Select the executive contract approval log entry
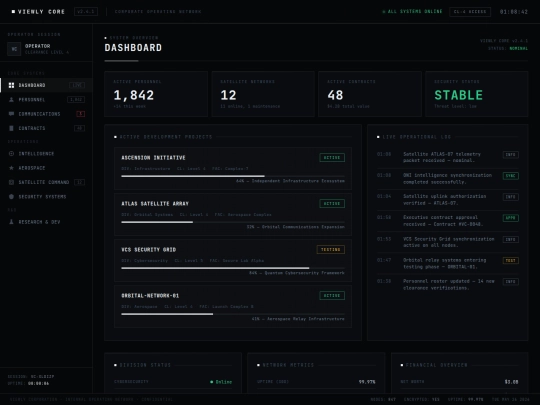This screenshot has height=405, width=540. pos(448,221)
